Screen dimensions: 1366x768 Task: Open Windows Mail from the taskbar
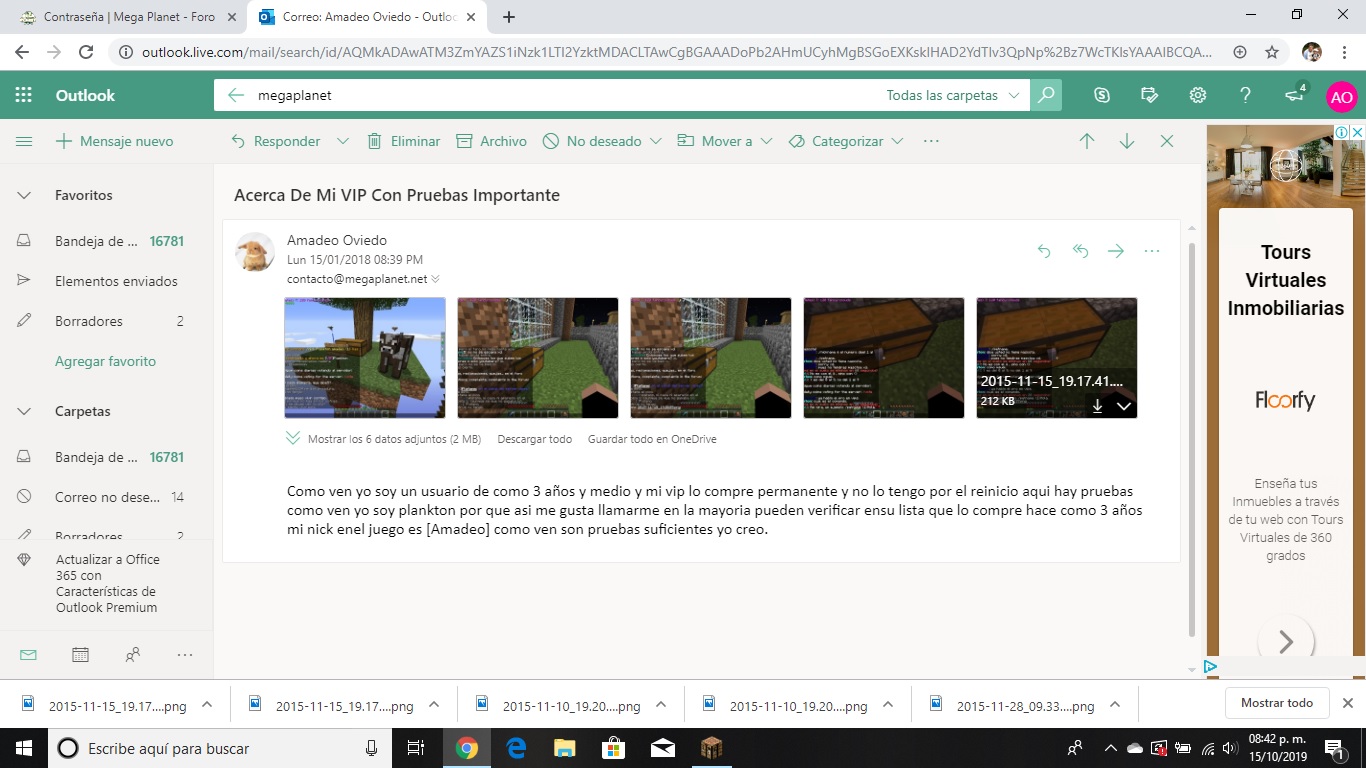(662, 748)
